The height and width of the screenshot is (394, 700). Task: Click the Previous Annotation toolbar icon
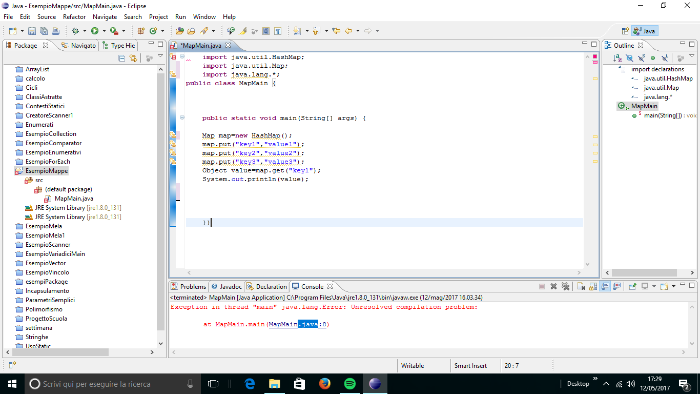click(316, 31)
